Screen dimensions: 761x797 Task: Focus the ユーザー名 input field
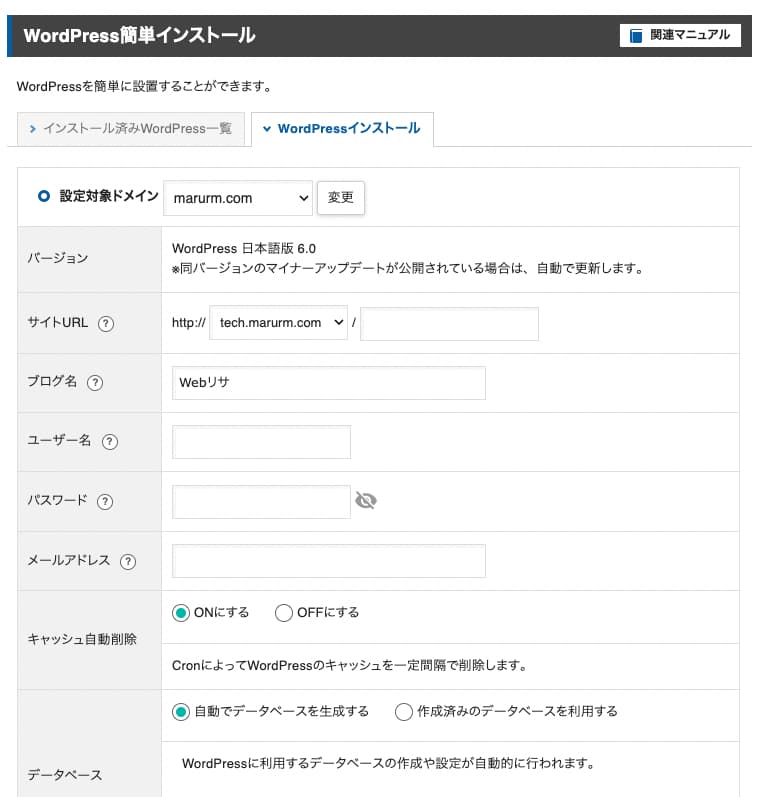pos(262,442)
